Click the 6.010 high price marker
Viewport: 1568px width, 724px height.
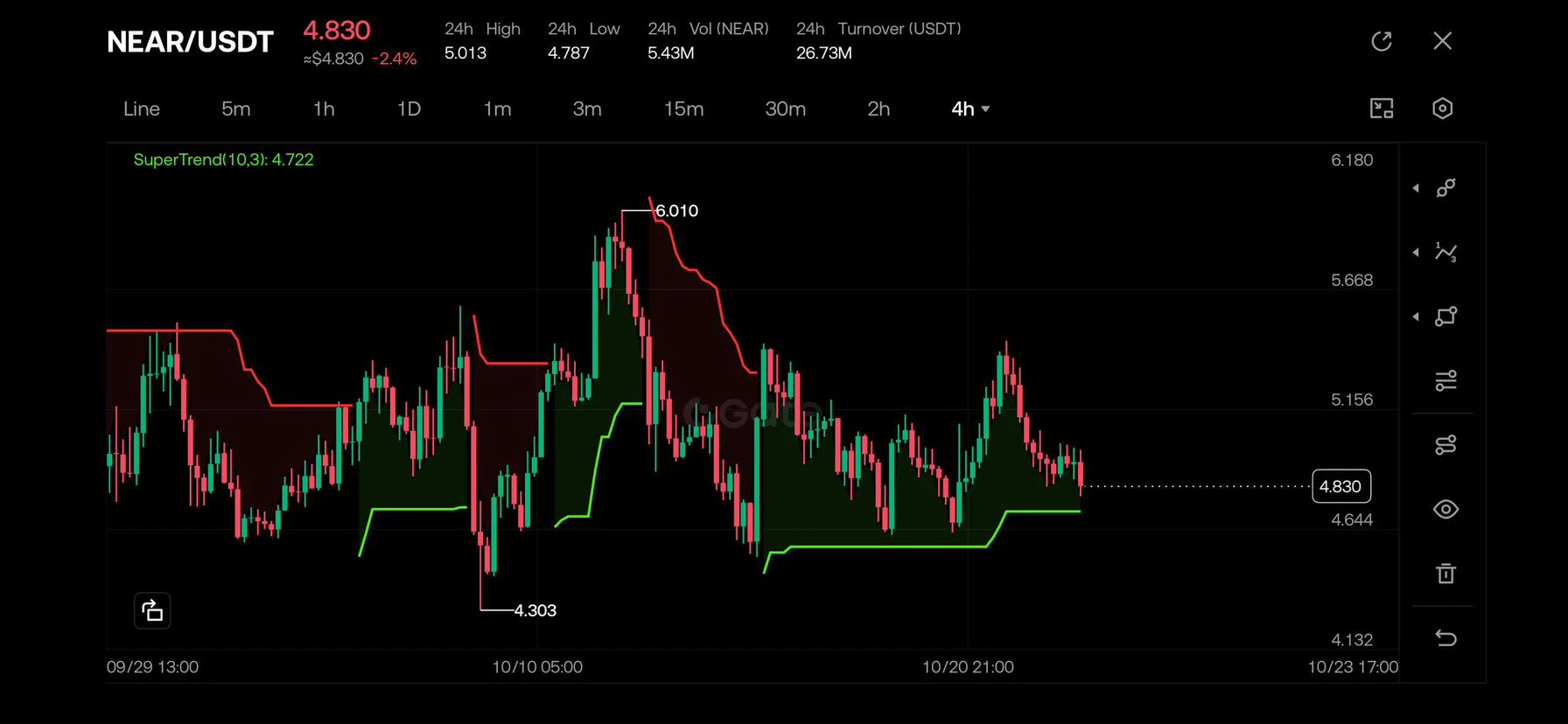point(676,211)
